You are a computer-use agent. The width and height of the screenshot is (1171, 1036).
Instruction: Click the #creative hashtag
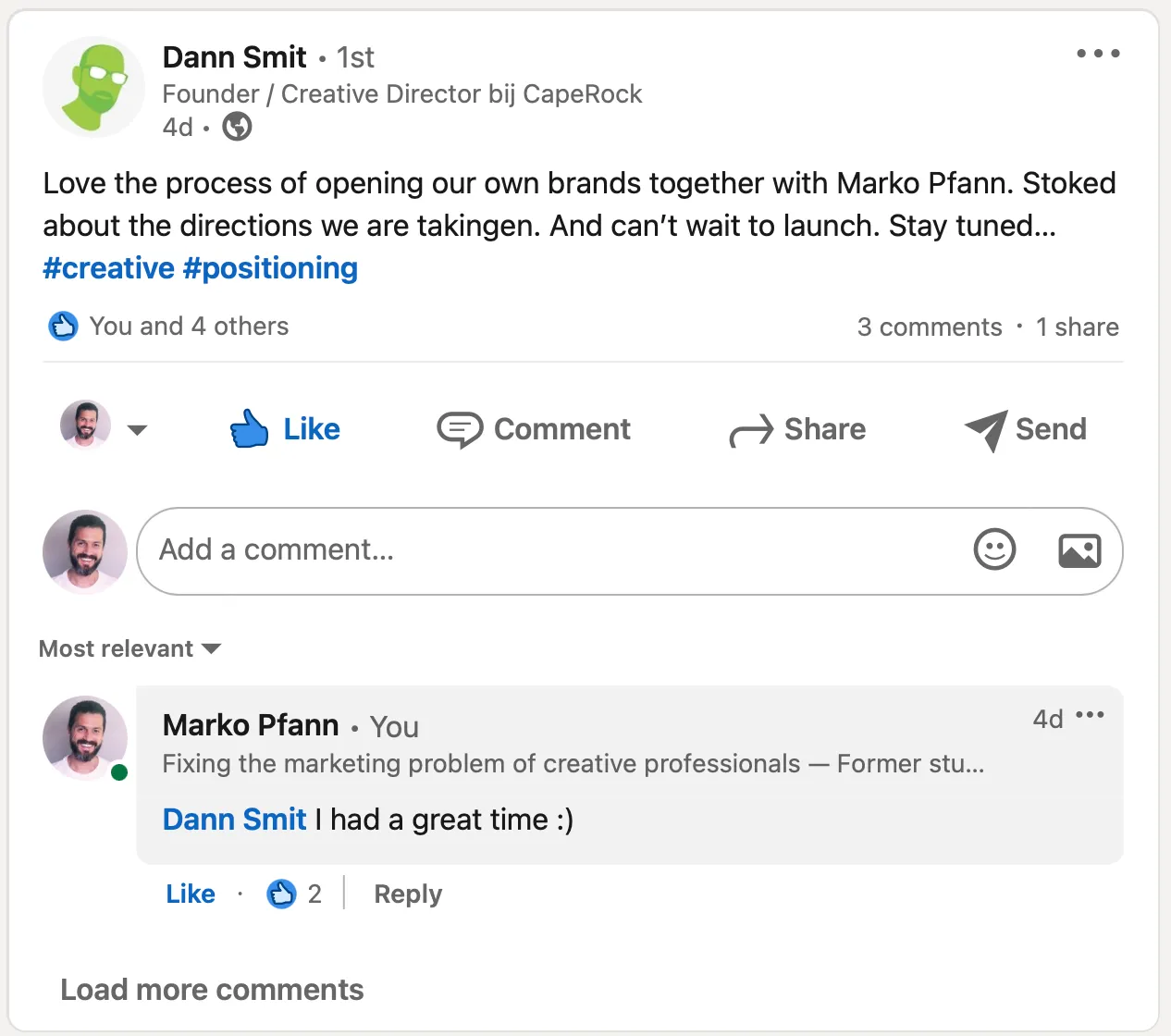[108, 268]
